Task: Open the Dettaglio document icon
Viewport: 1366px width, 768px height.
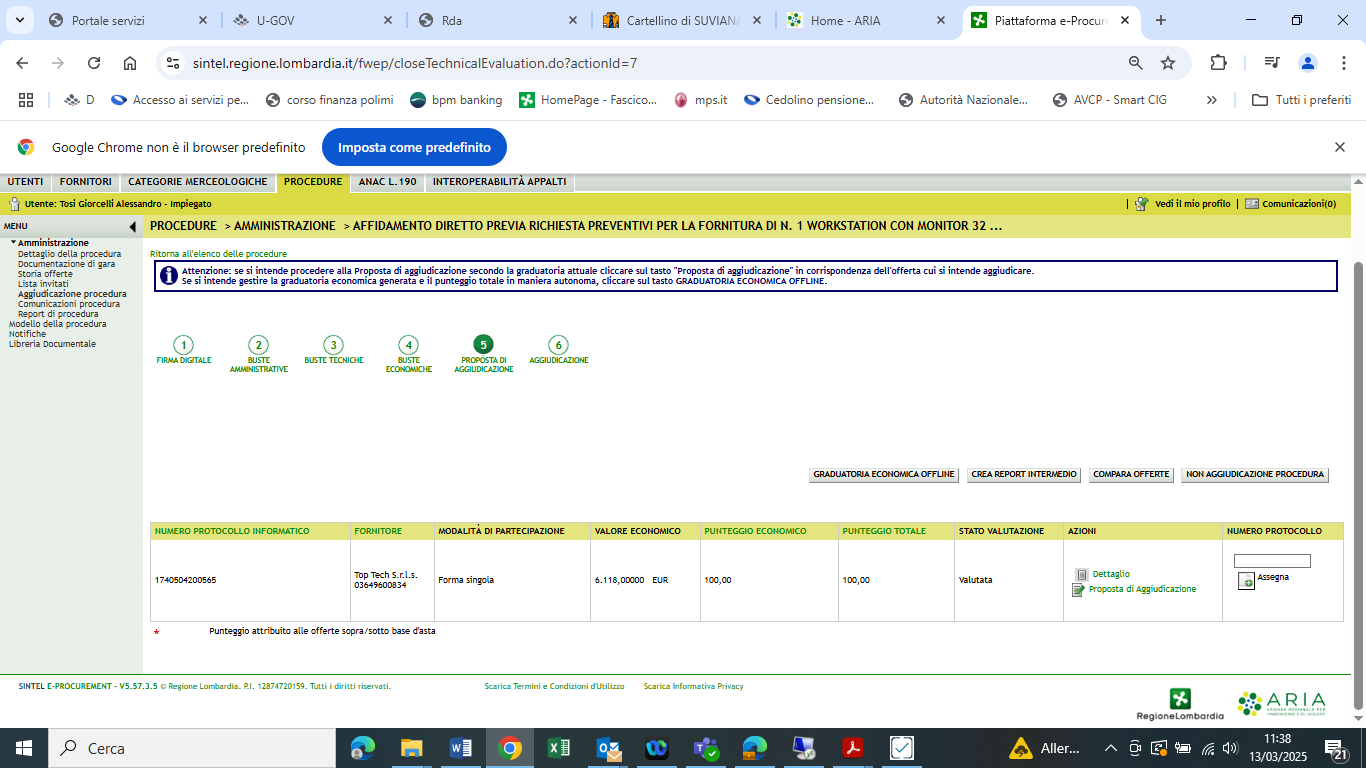Action: [x=1081, y=574]
